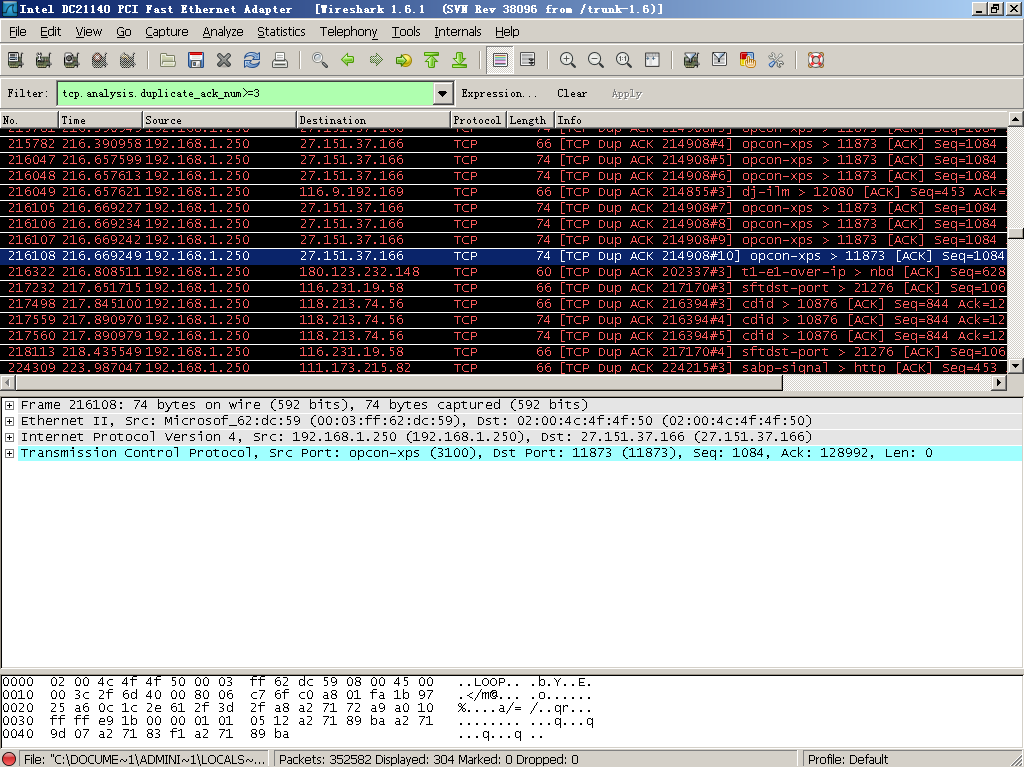
Task: Select packet 217232 row
Action: tap(503, 288)
